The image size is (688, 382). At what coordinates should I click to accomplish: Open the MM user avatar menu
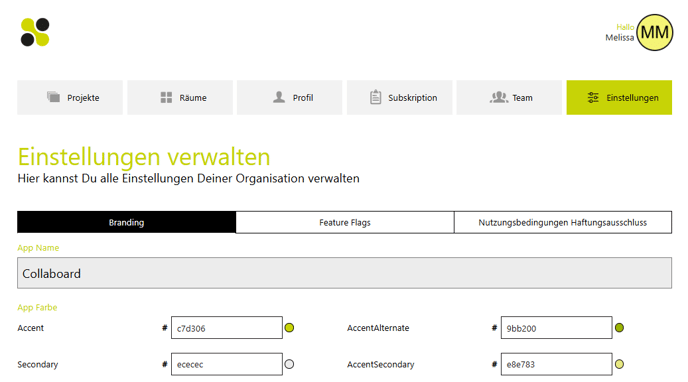(x=655, y=32)
